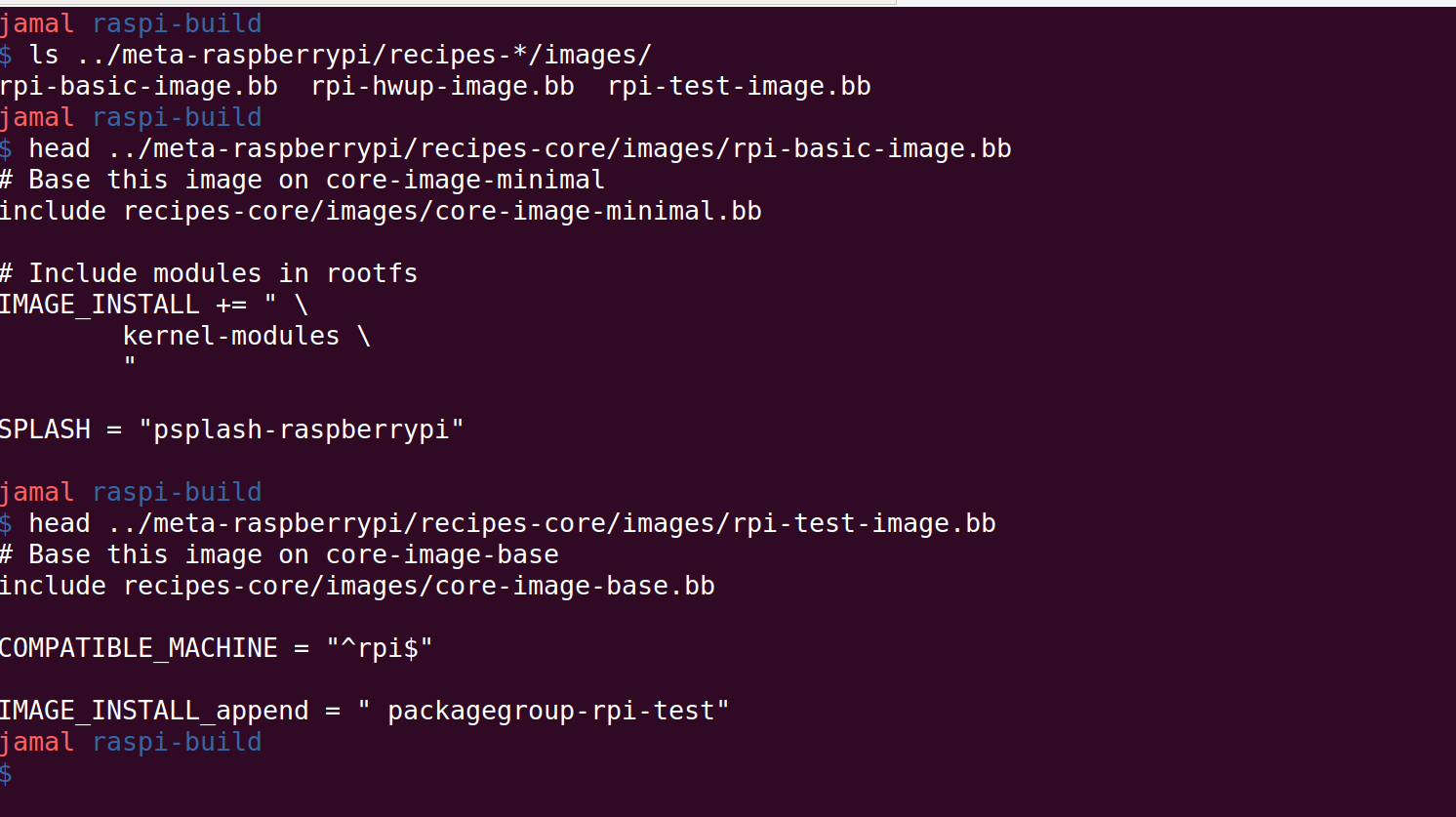The image size is (1456, 817).
Task: Click the first 'jamal raspi-build' prompt line
Action: [x=131, y=23]
